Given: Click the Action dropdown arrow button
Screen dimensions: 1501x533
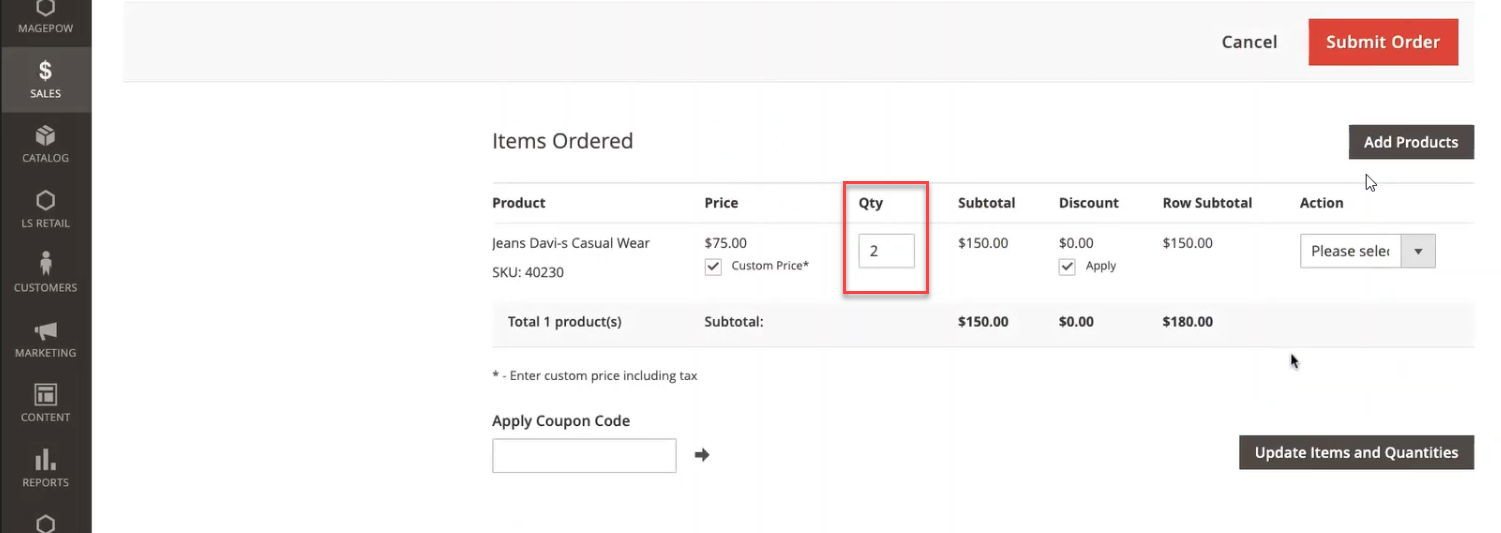Looking at the screenshot, I should pyautogui.click(x=1418, y=251).
